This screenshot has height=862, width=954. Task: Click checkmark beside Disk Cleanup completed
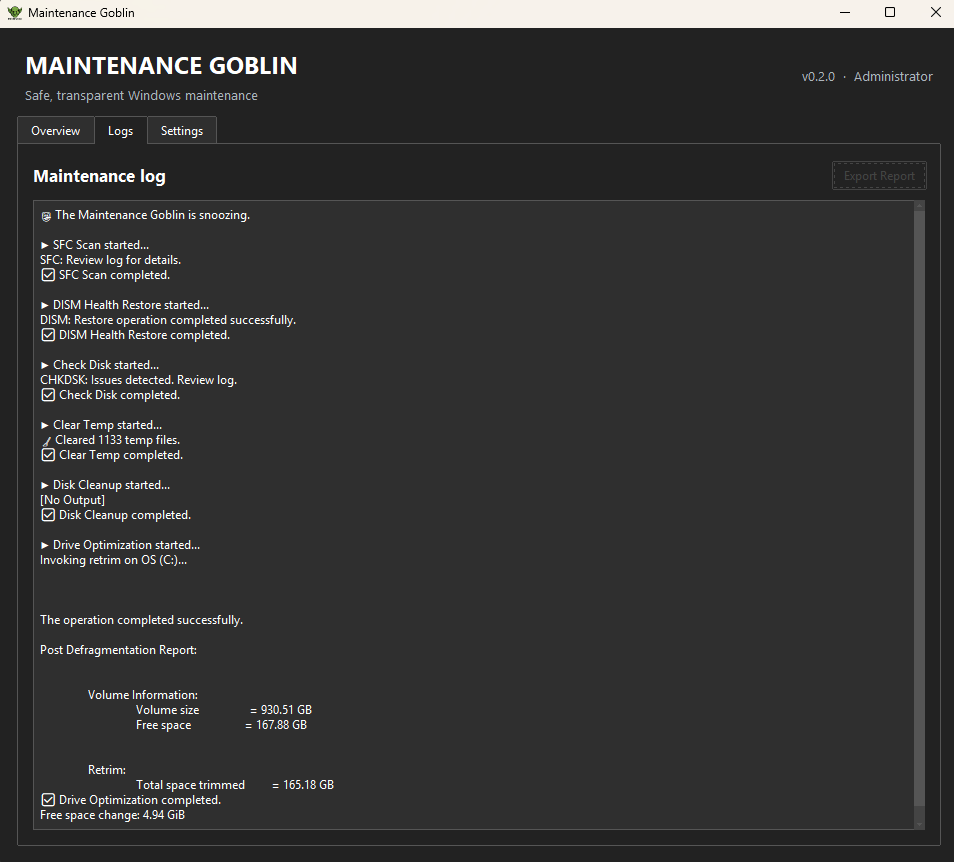(48, 515)
